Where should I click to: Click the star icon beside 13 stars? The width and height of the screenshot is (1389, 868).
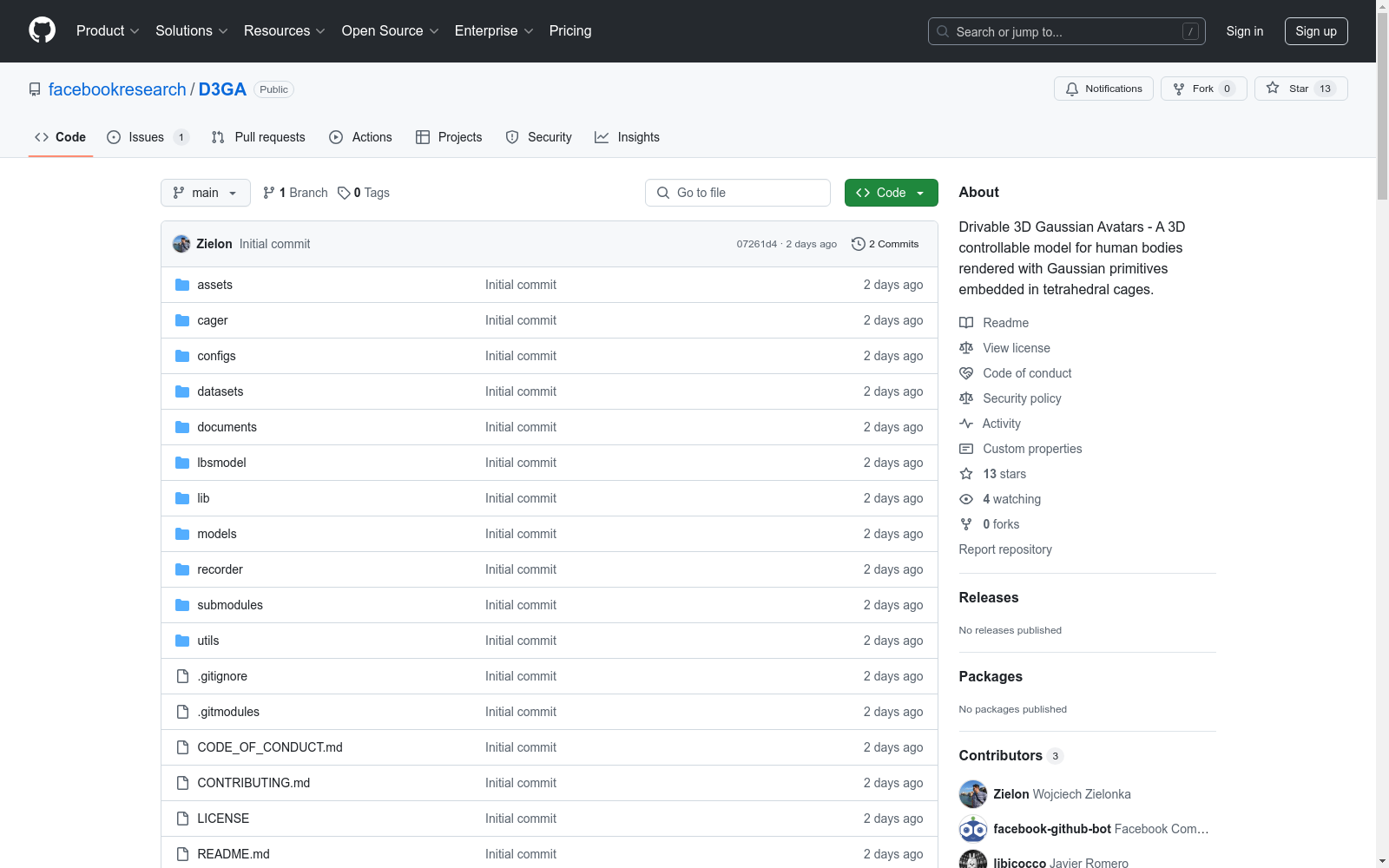pos(966,474)
